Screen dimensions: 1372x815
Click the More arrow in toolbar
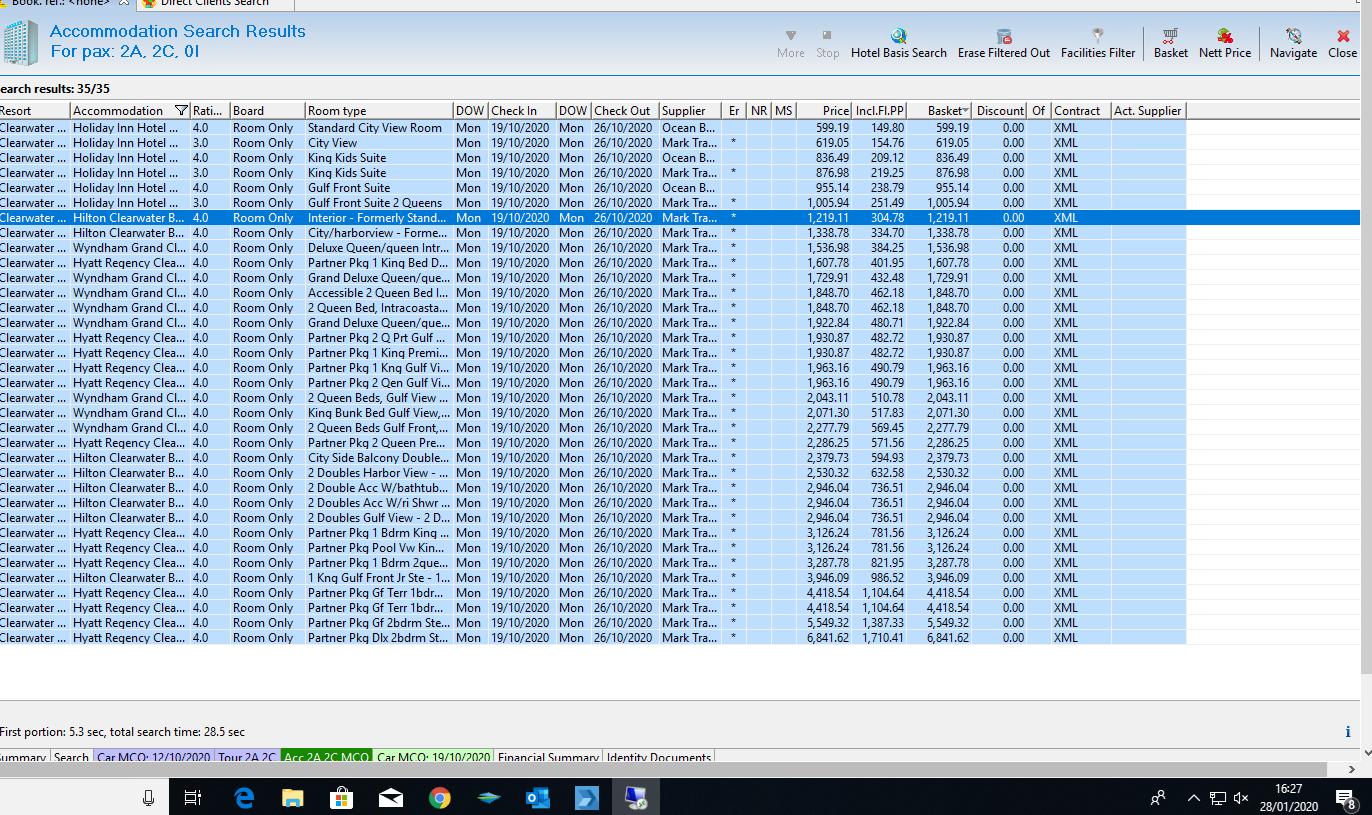pos(790,44)
